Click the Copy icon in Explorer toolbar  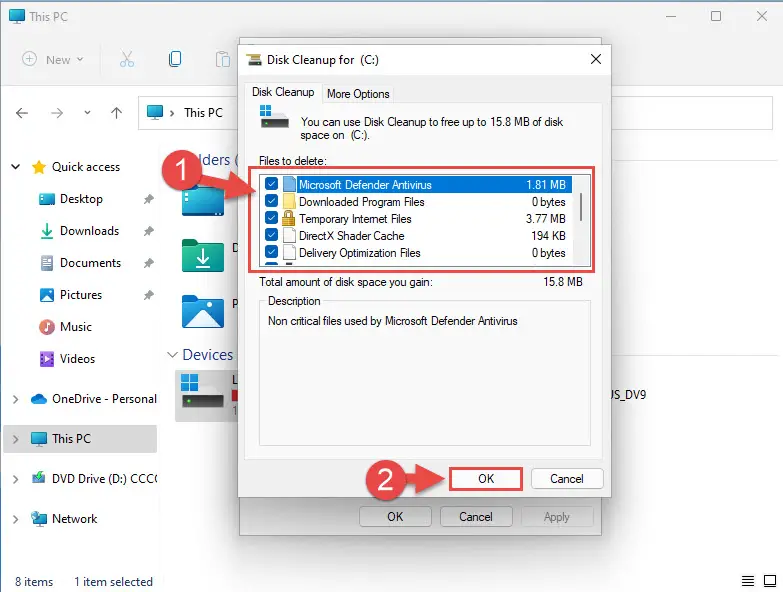[x=175, y=59]
